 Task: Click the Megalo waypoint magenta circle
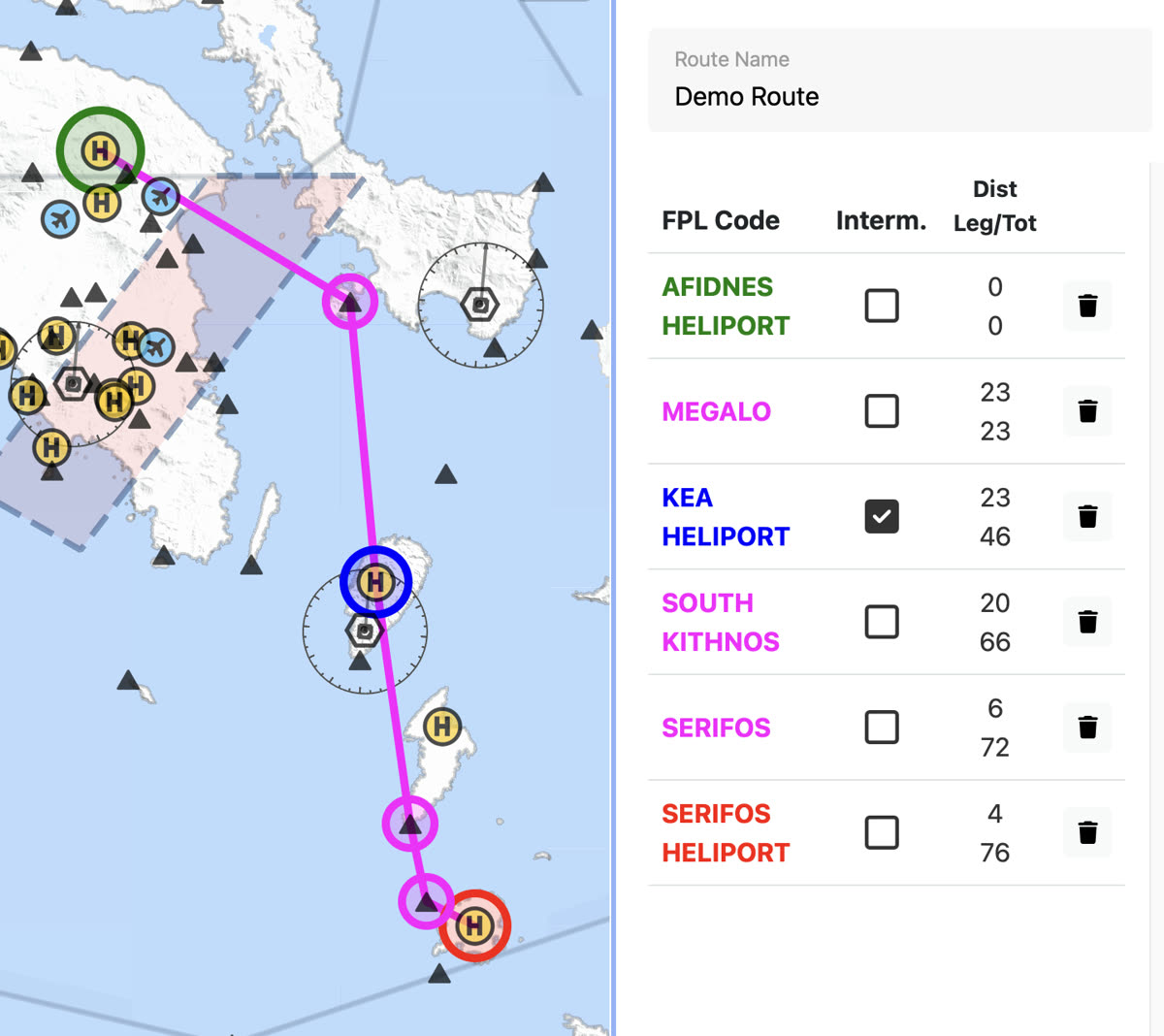coord(350,302)
